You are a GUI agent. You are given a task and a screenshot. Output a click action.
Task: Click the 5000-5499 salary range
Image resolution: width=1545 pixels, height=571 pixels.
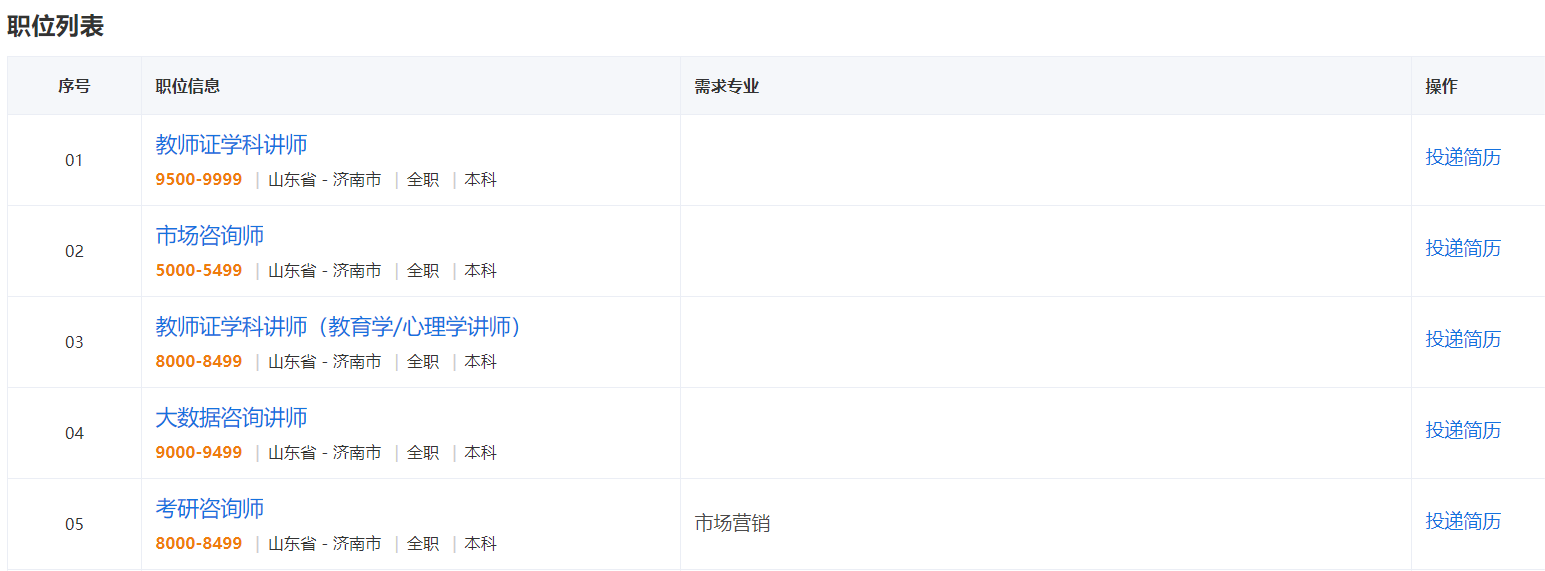(x=199, y=271)
